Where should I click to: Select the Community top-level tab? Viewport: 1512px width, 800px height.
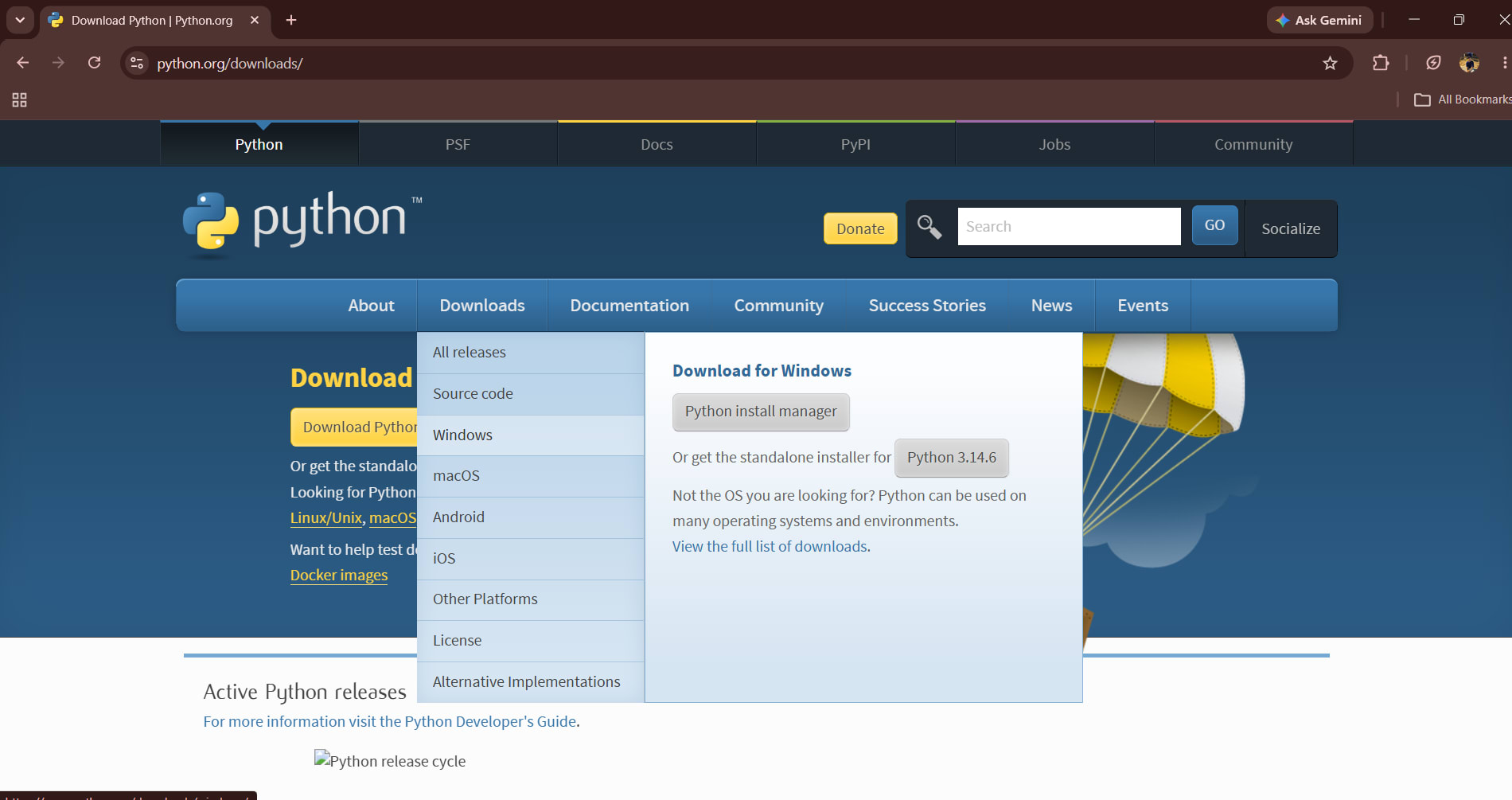pyautogui.click(x=1254, y=144)
